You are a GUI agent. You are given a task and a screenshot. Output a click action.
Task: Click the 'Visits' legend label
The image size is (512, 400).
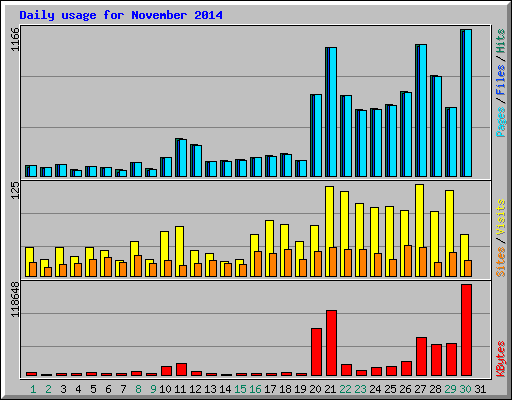(500, 217)
